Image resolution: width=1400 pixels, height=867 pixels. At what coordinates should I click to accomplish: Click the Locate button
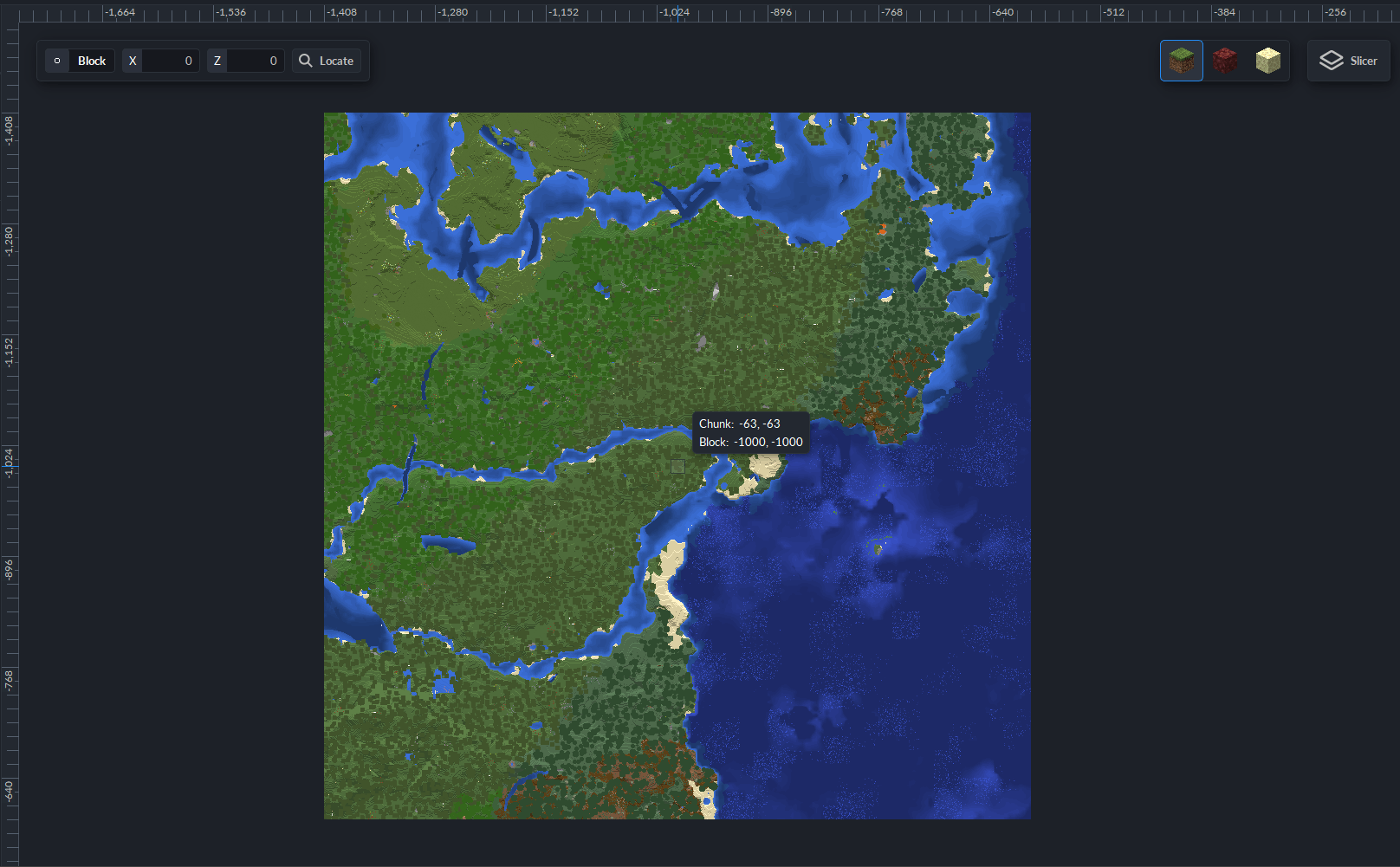(327, 61)
